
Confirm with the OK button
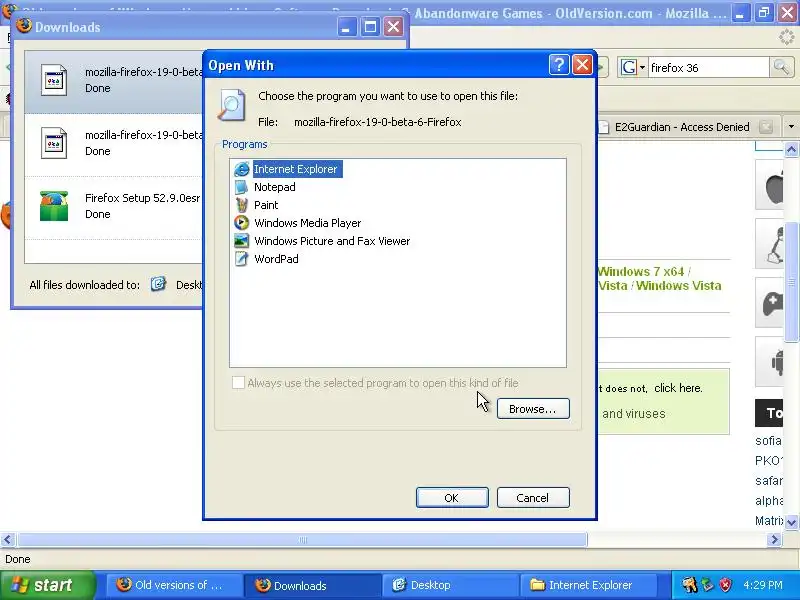[452, 497]
